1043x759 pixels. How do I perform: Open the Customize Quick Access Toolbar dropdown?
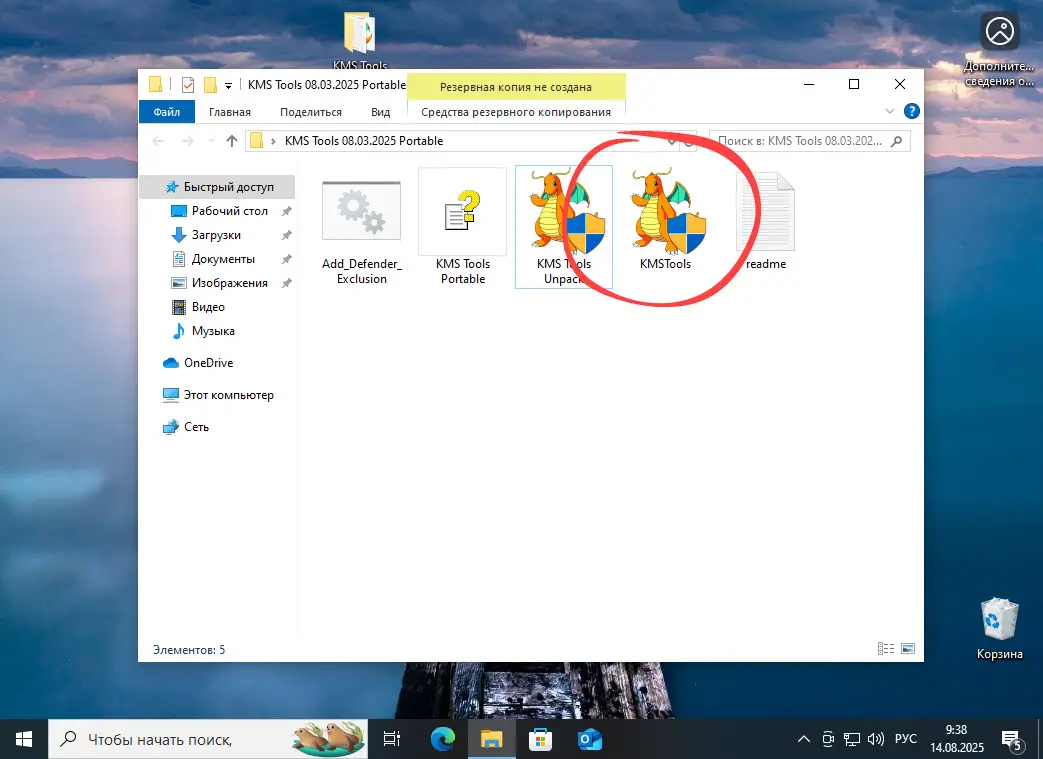[x=229, y=85]
